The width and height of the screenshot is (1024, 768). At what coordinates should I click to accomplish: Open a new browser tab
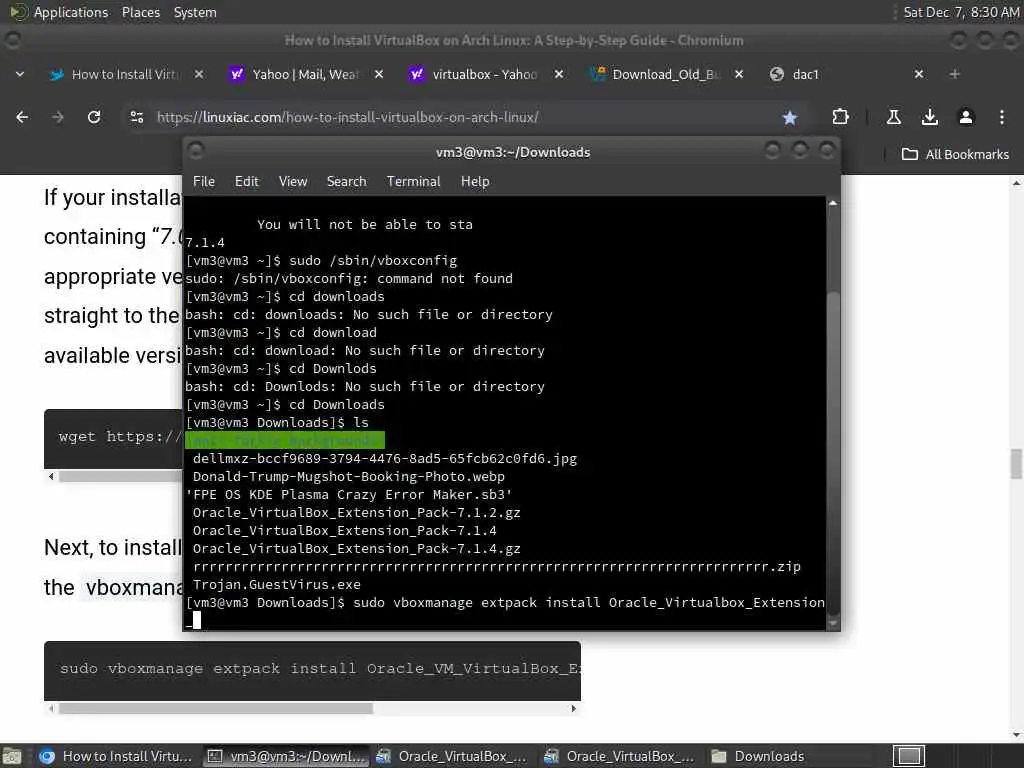click(955, 74)
